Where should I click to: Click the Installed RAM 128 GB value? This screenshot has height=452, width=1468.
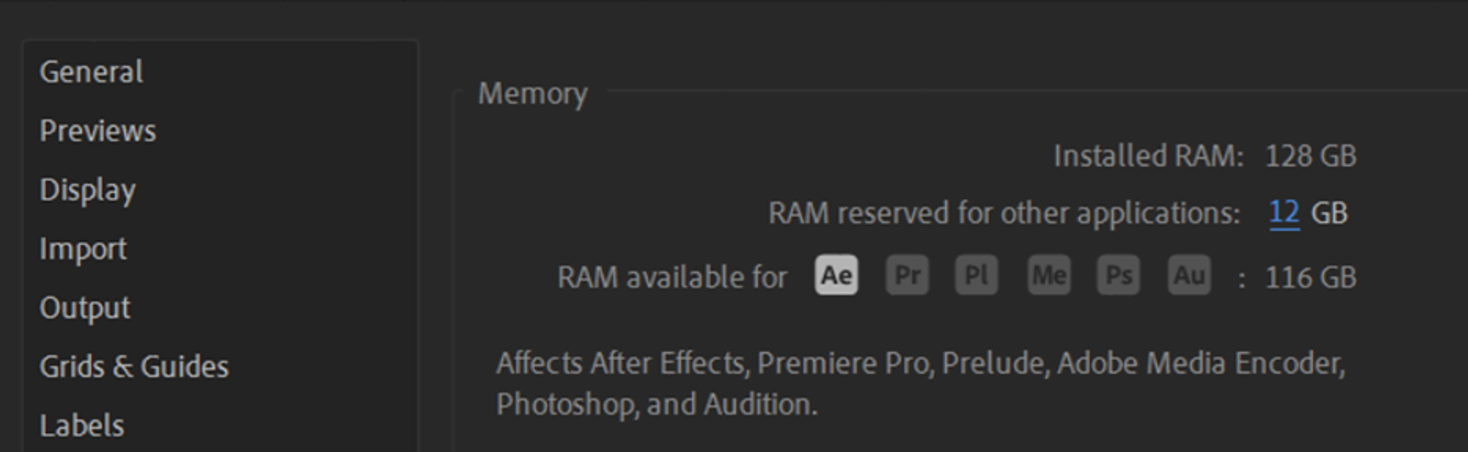coord(1310,156)
